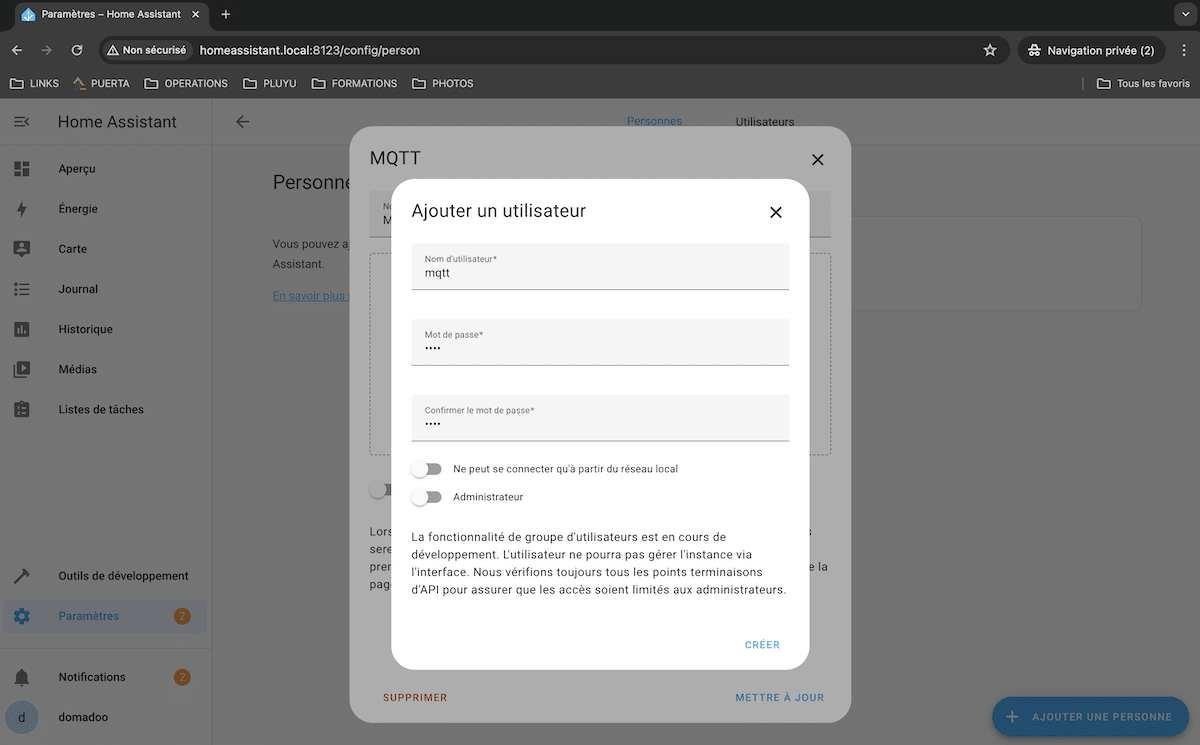Open the Aperçu dashboard icon in sidebar
Image resolution: width=1200 pixels, height=745 pixels.
22,169
